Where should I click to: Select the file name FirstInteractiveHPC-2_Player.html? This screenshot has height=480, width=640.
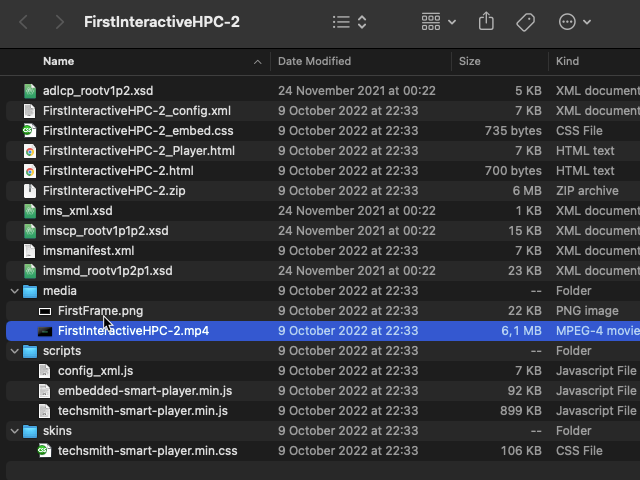tap(139, 151)
